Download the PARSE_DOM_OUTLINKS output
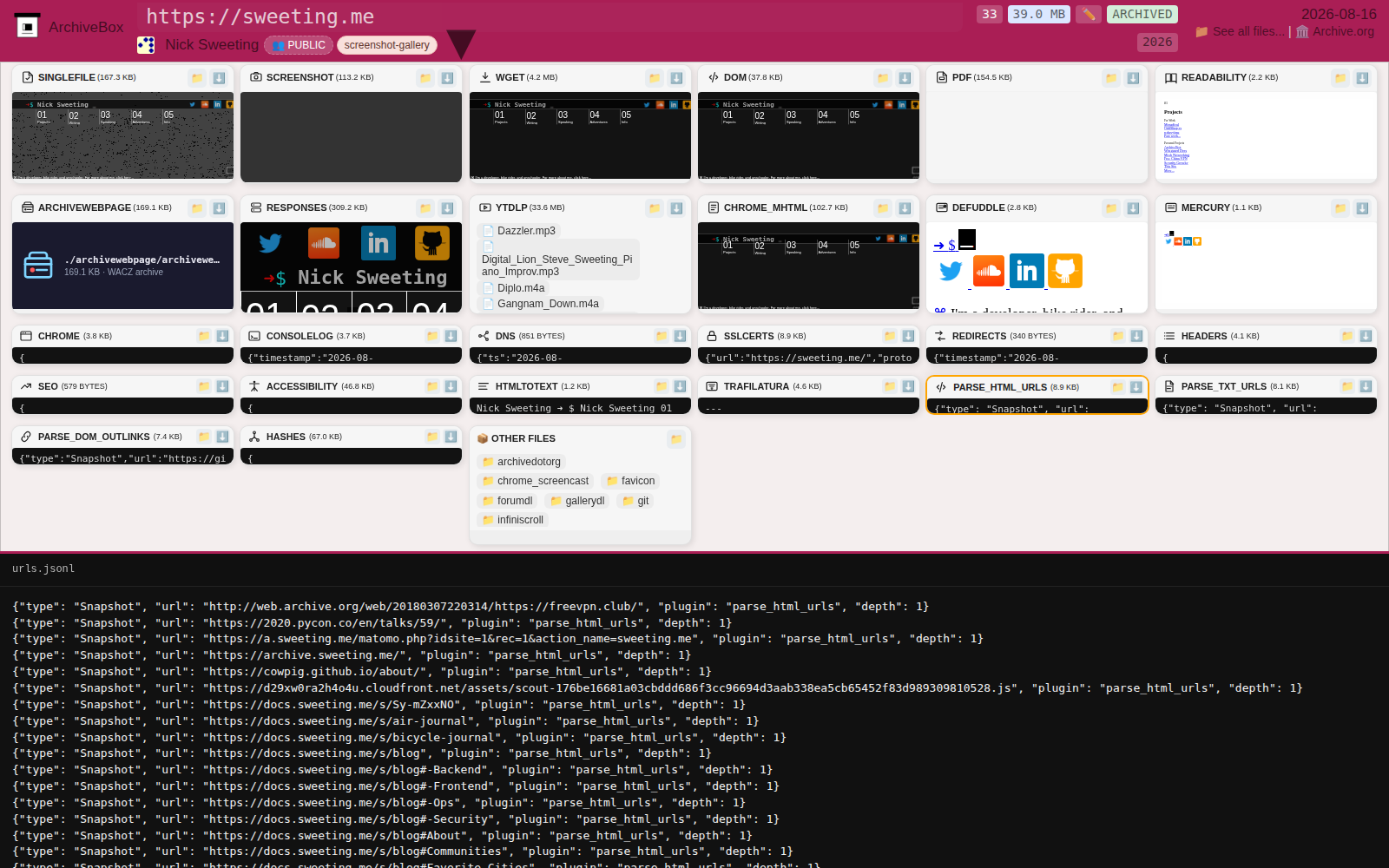 pyautogui.click(x=222, y=437)
